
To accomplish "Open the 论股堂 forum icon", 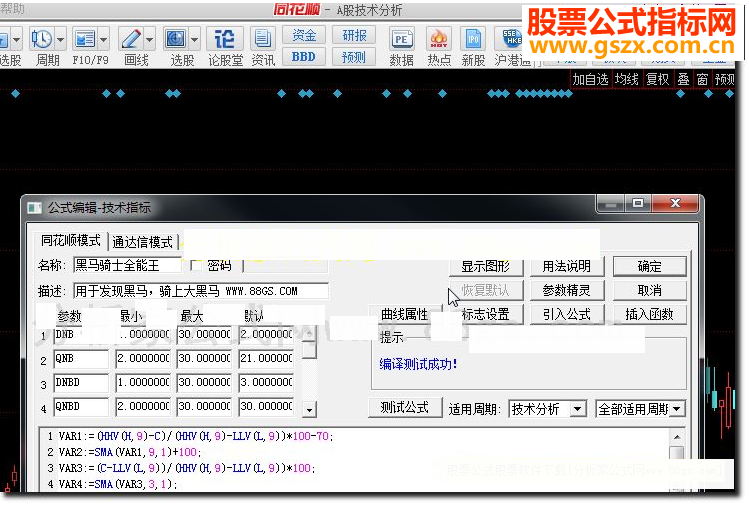I will tap(225, 39).
